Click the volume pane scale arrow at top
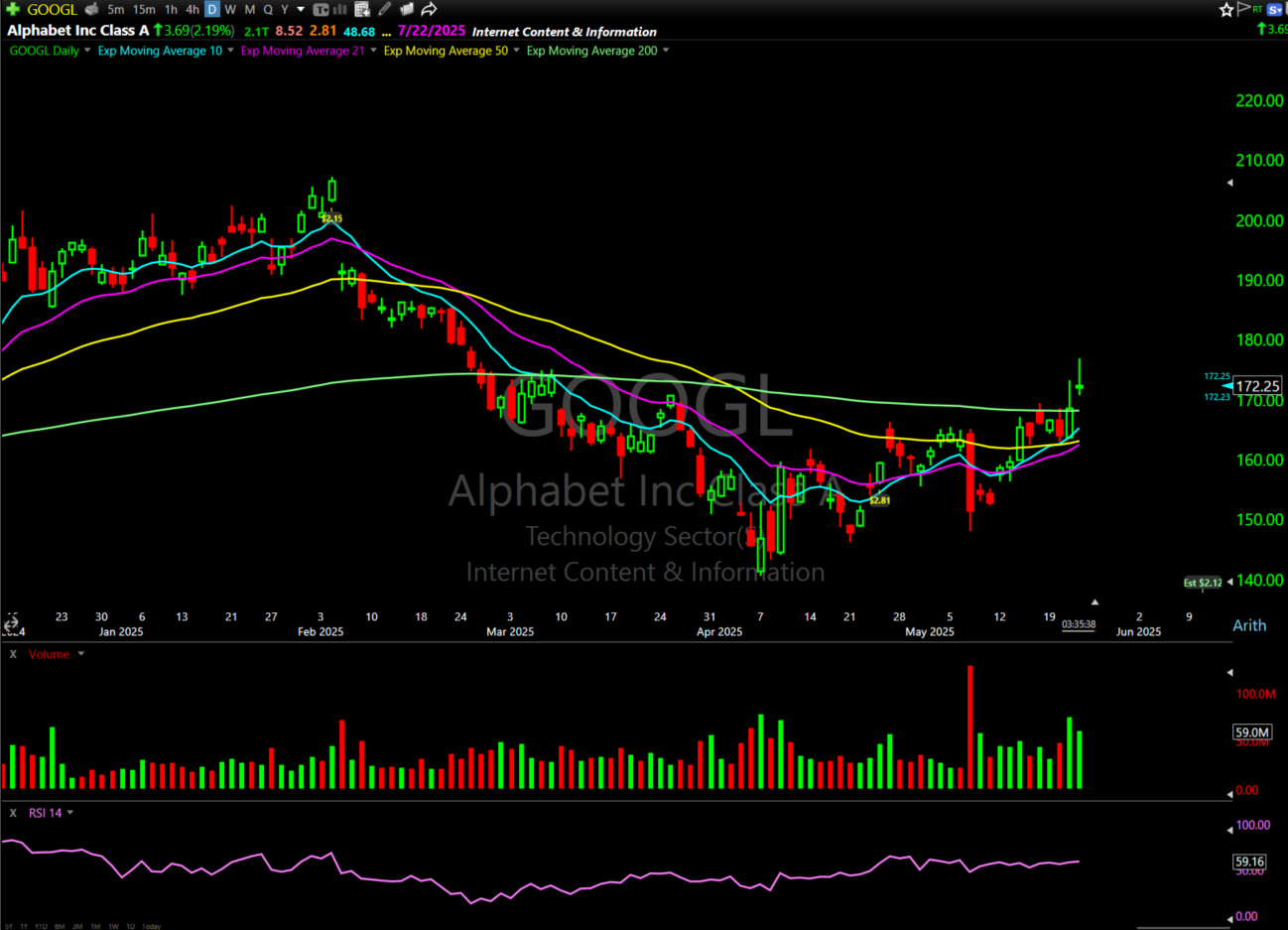Image resolution: width=1288 pixels, height=930 pixels. (x=1230, y=672)
